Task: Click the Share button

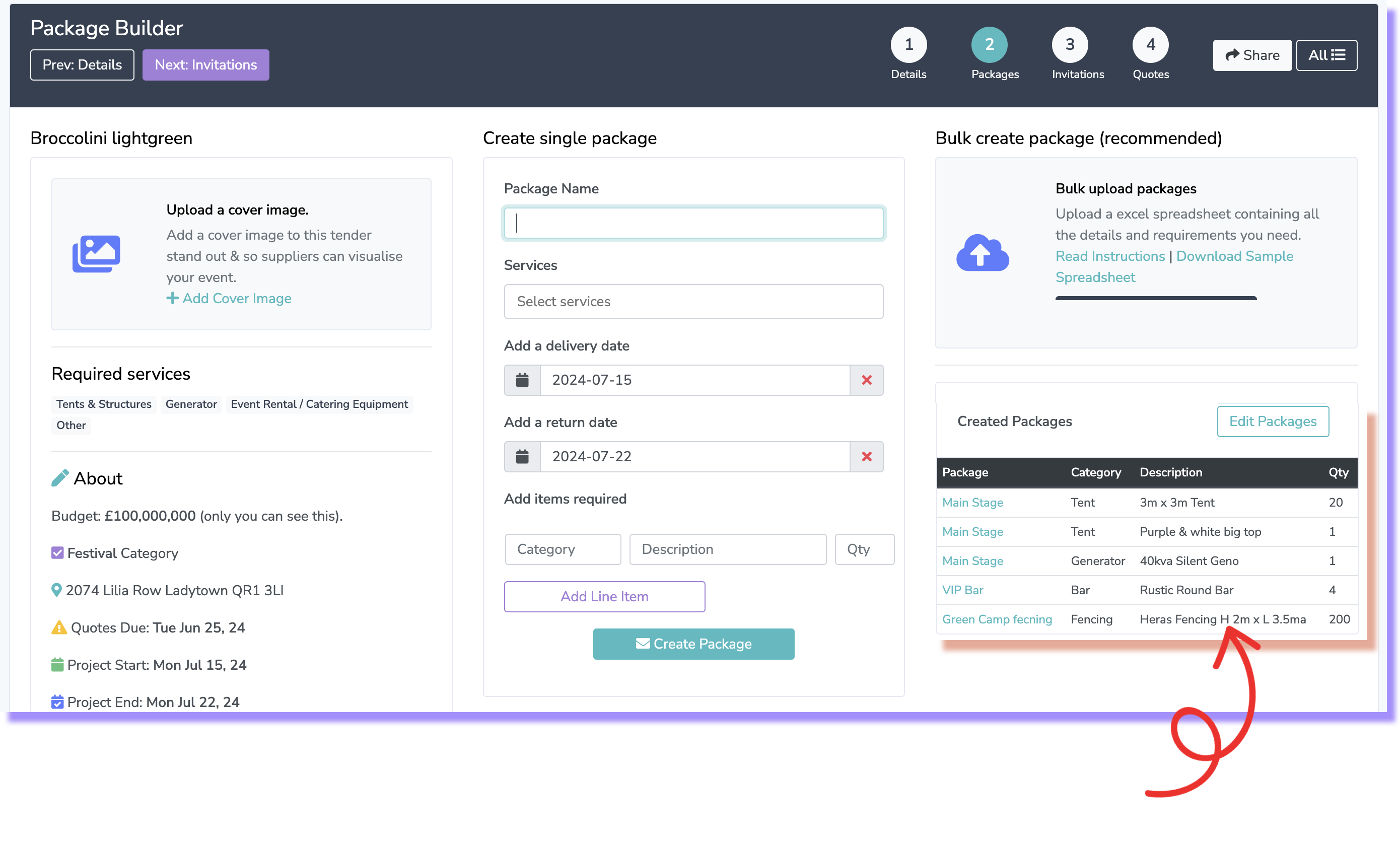Action: click(x=1252, y=55)
